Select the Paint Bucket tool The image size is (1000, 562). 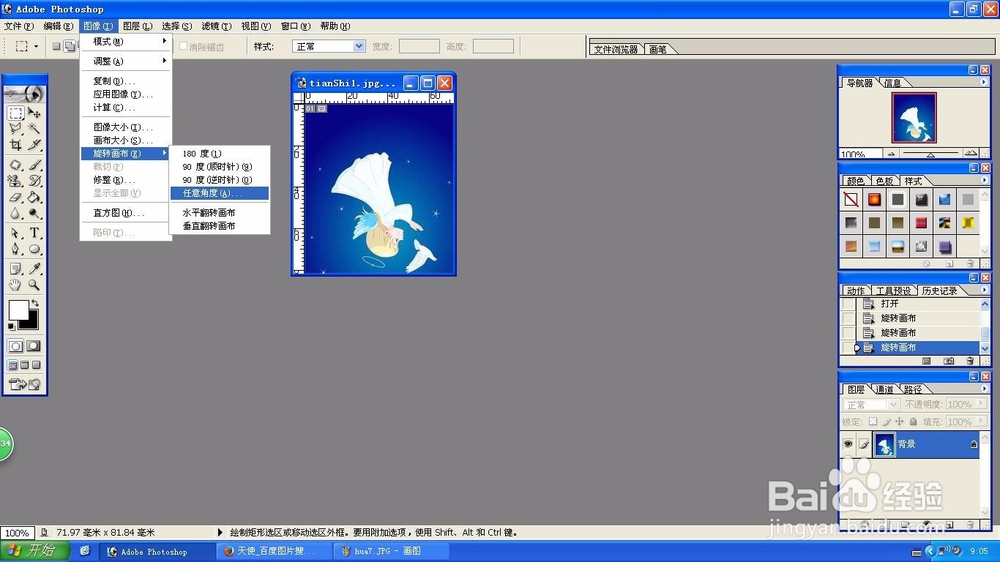(x=34, y=197)
